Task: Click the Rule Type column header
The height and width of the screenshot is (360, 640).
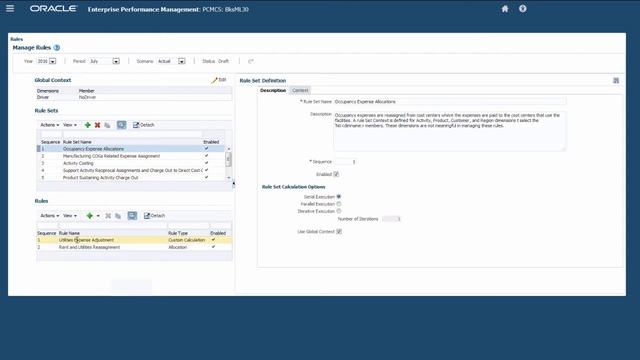Action: [178, 233]
